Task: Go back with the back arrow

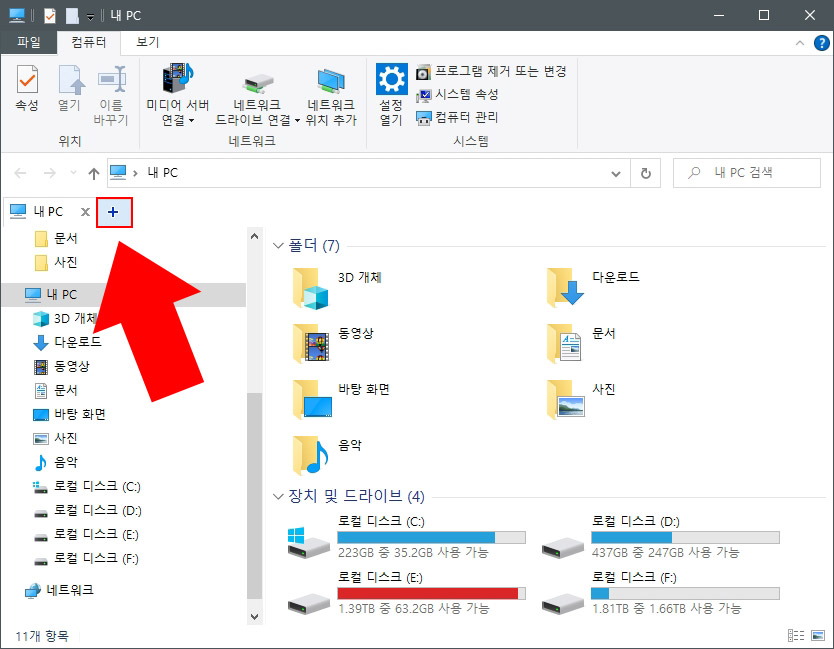Action: coord(21,173)
